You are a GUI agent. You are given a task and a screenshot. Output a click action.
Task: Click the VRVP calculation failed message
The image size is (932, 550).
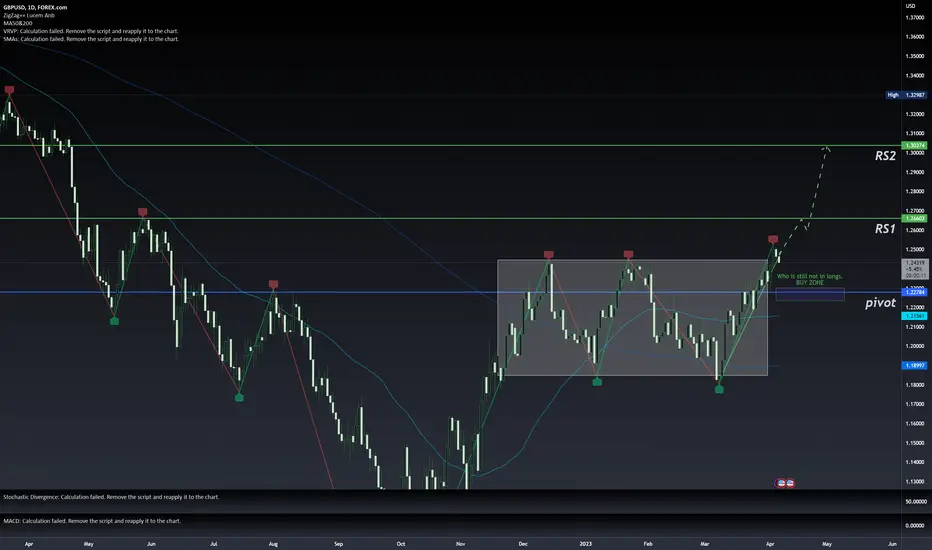[90, 31]
